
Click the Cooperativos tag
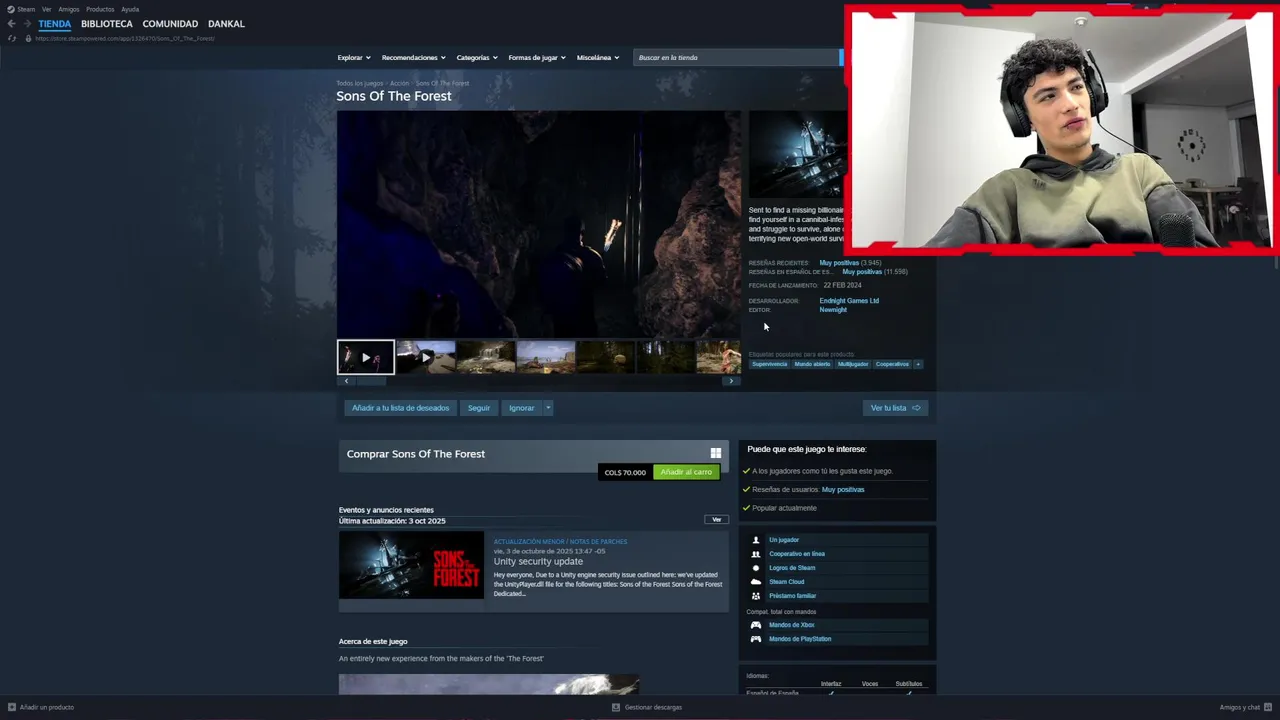tap(892, 364)
